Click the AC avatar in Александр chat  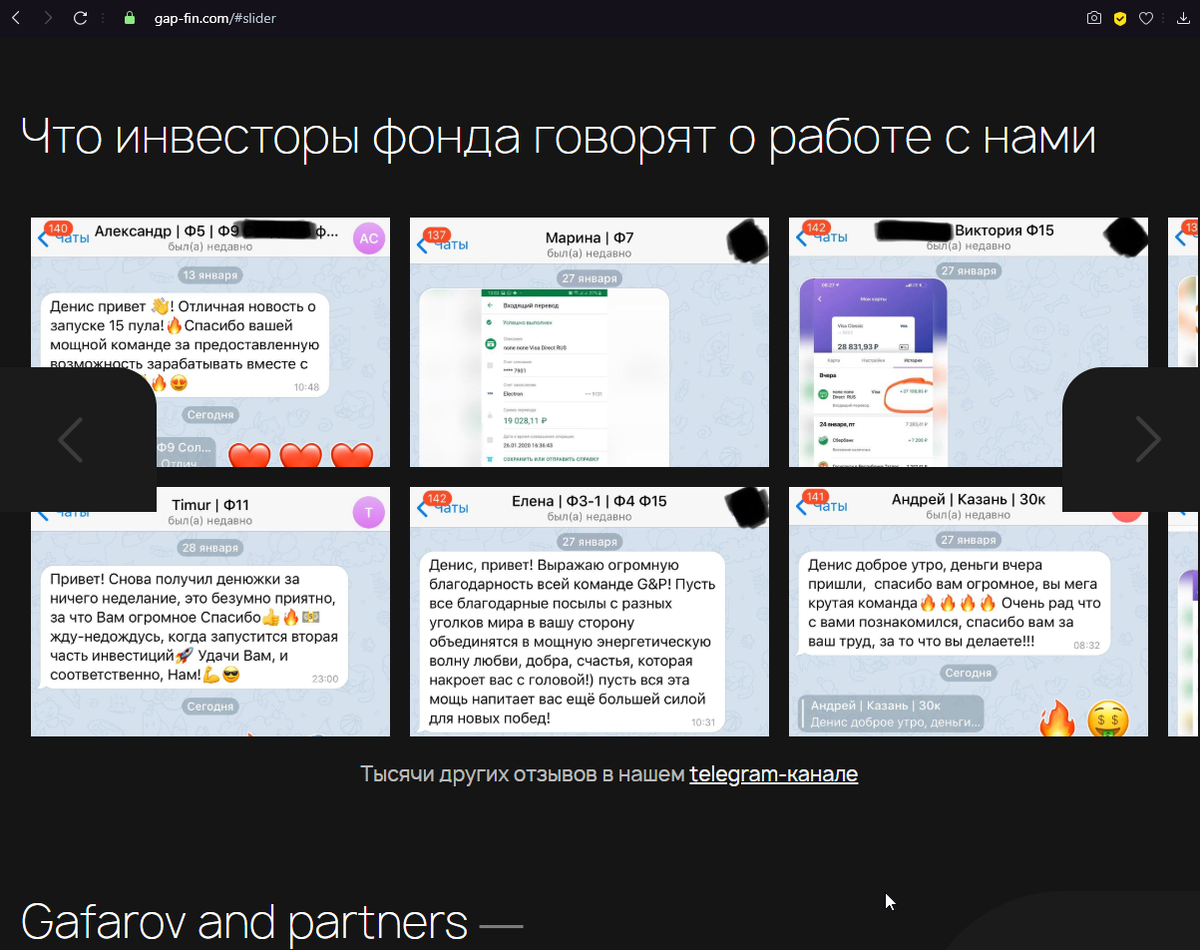(x=368, y=238)
